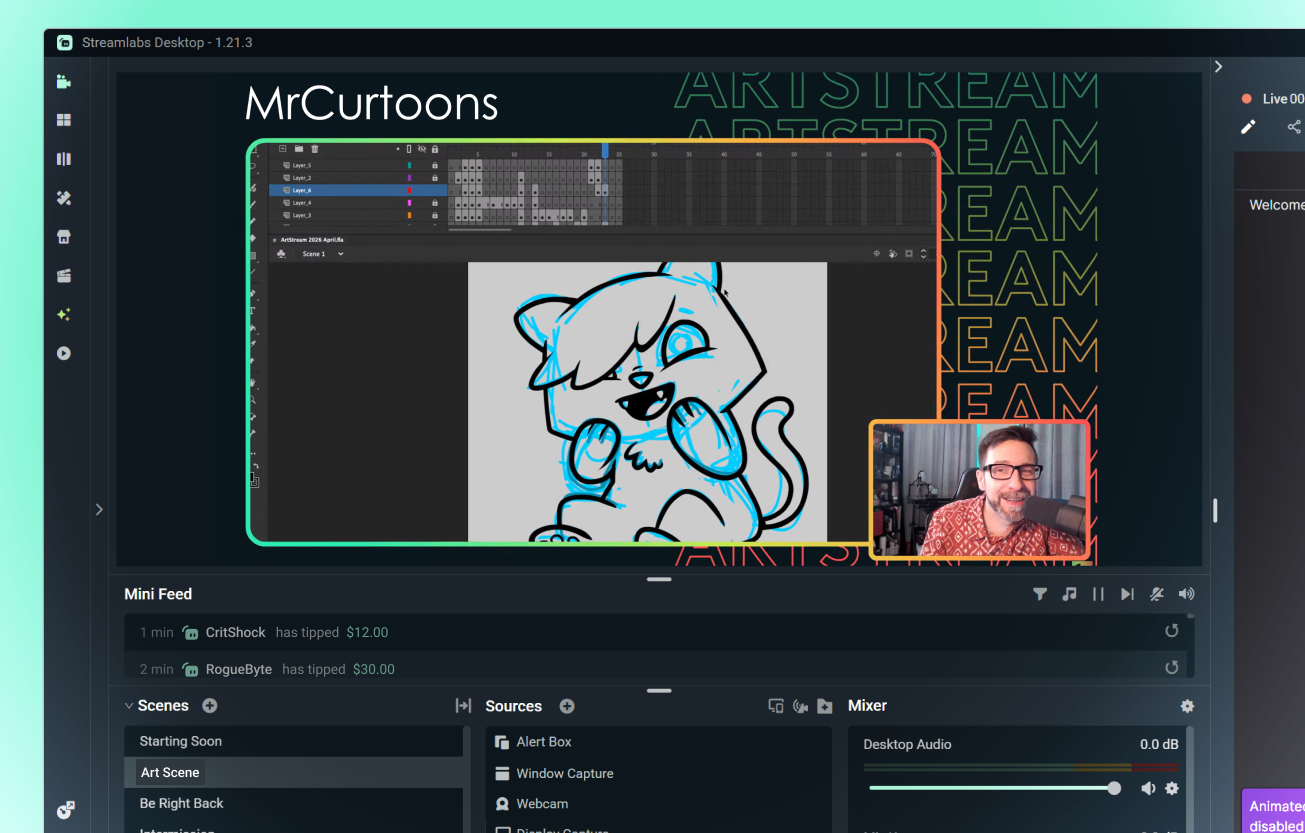Open the Highlighter clapperboard icon
The image size is (1305, 833).
pos(64,276)
